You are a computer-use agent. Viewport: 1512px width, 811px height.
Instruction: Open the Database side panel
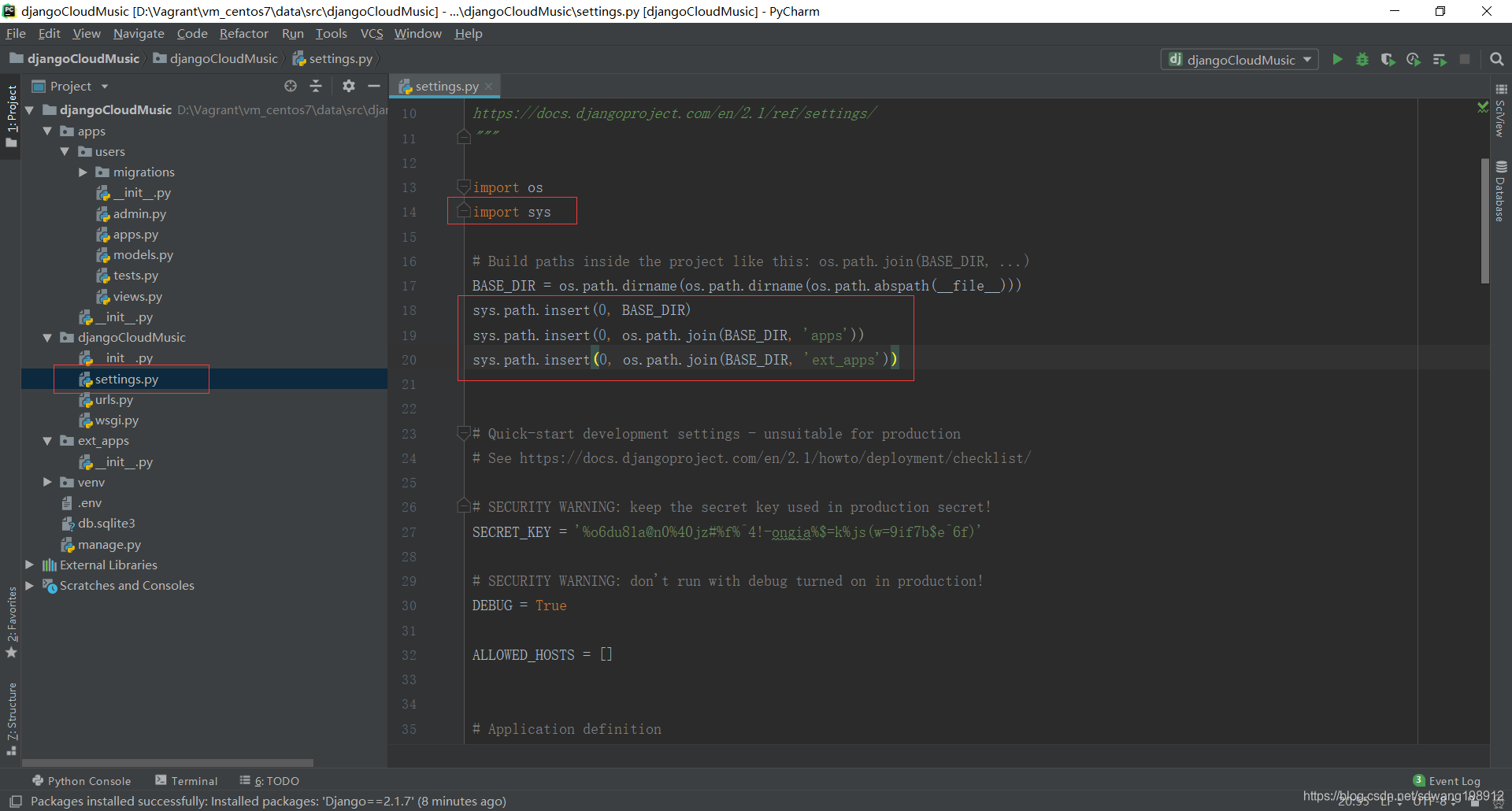pos(1501,191)
